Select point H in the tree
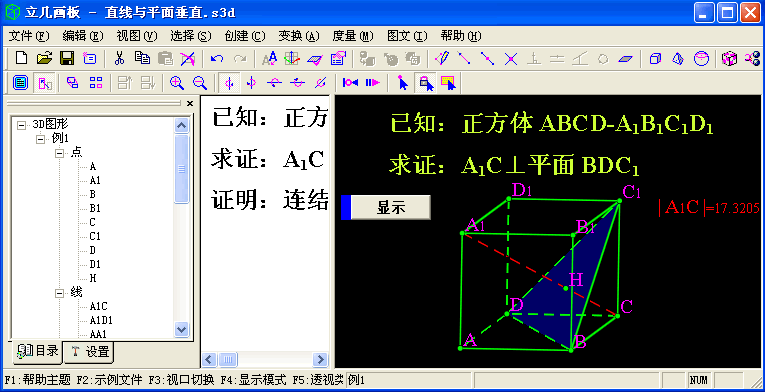The image size is (765, 392). 93,278
